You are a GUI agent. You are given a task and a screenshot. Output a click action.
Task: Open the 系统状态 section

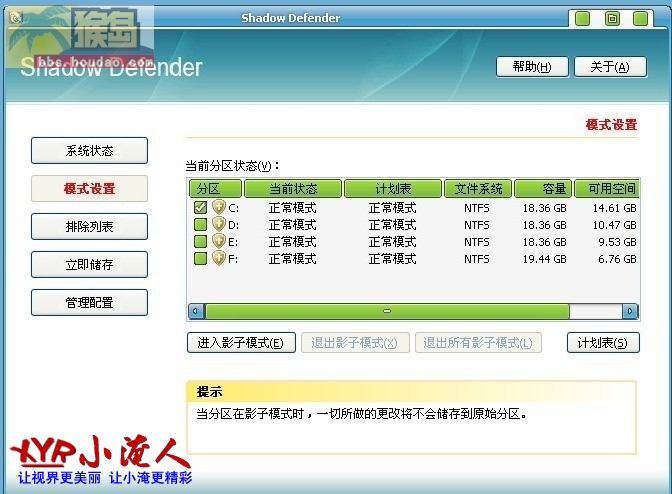[x=89, y=150]
